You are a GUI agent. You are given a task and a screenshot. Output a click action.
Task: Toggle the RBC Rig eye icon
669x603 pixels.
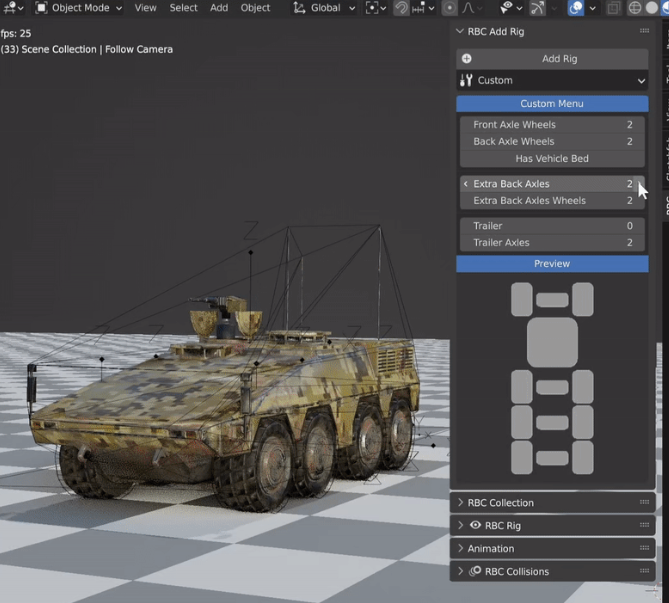coord(475,525)
